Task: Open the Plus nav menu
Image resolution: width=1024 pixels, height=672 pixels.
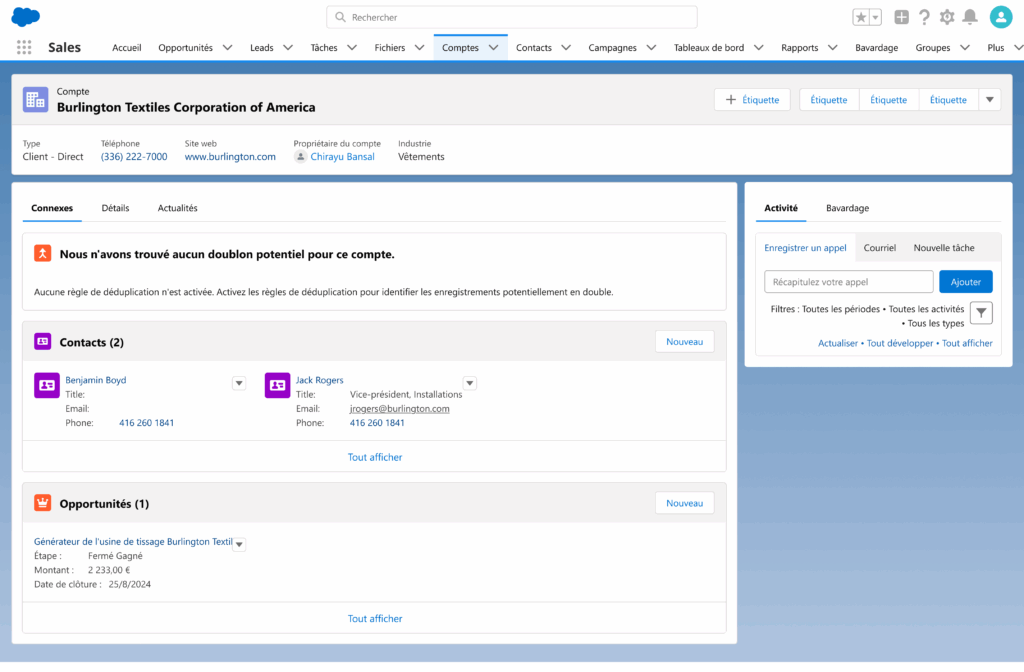Action: pyautogui.click(x=996, y=48)
